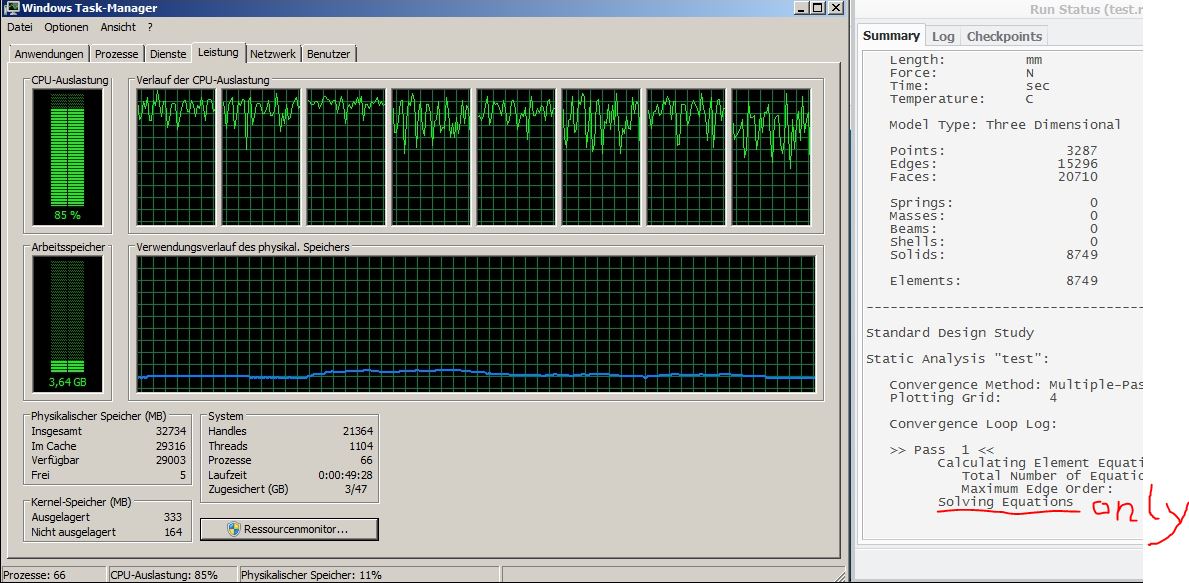
Task: Click the Handles value 21364
Action: [358, 431]
